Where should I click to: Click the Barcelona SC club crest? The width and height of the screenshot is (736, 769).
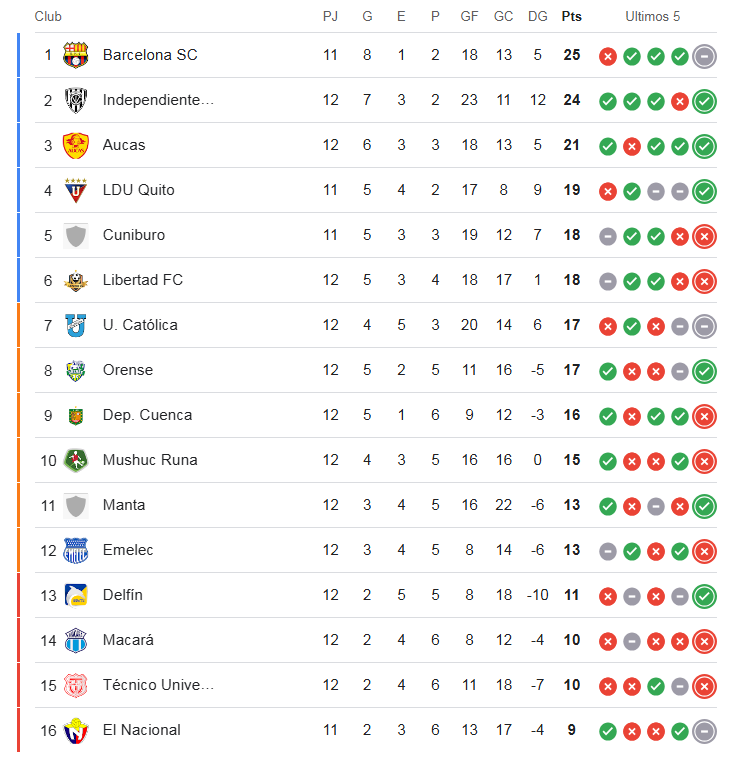pyautogui.click(x=76, y=55)
